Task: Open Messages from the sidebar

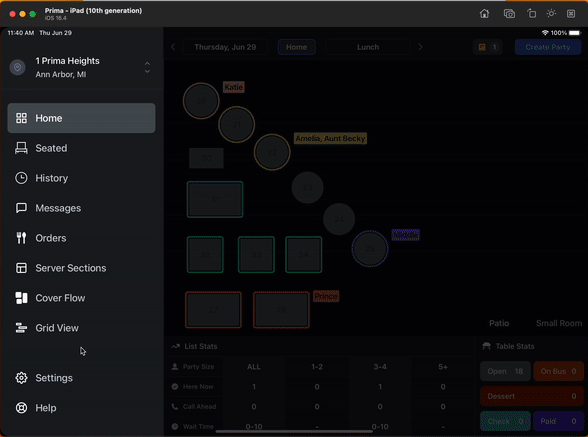Action: [81, 208]
